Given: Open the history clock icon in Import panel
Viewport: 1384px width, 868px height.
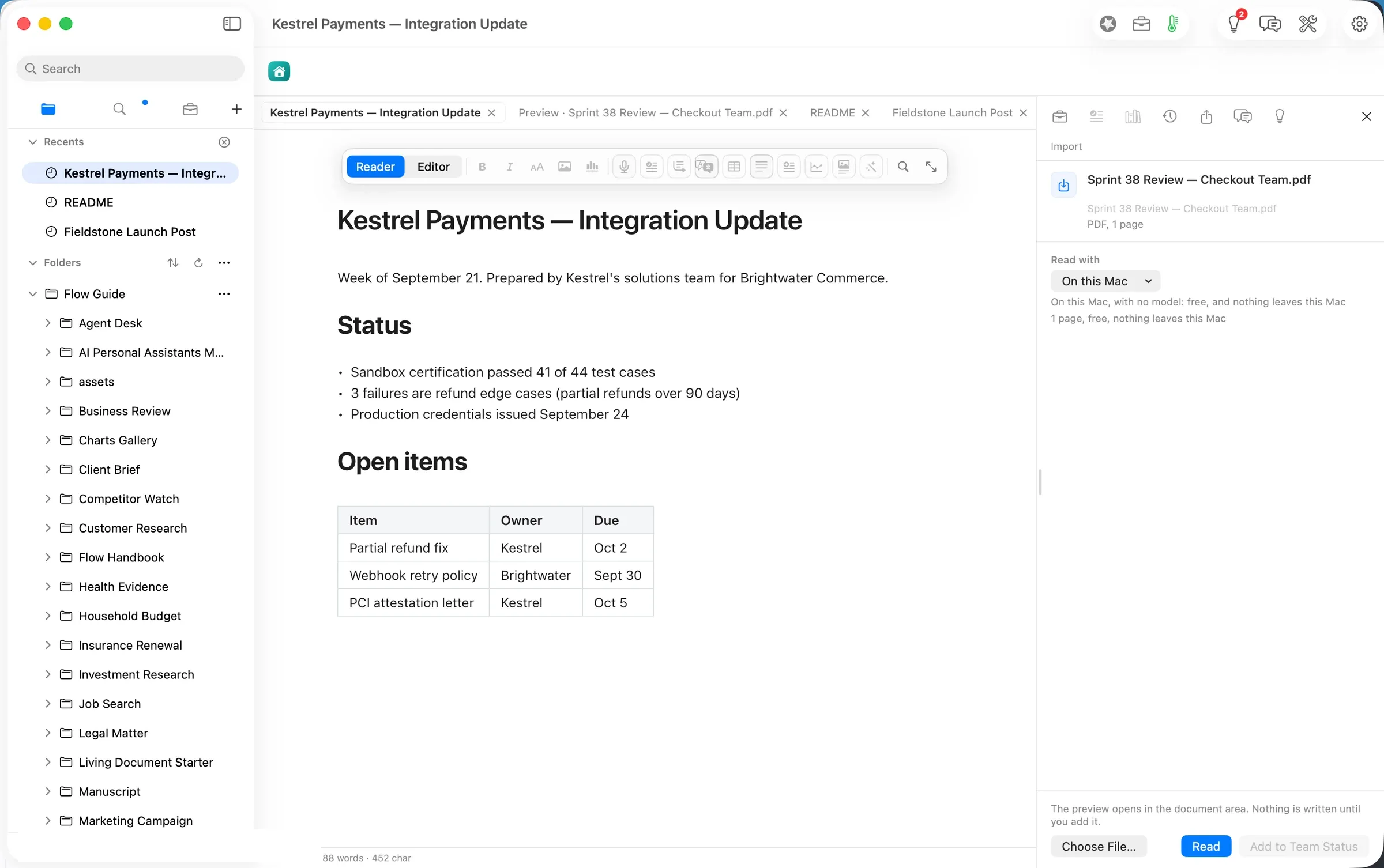Looking at the screenshot, I should coord(1169,116).
